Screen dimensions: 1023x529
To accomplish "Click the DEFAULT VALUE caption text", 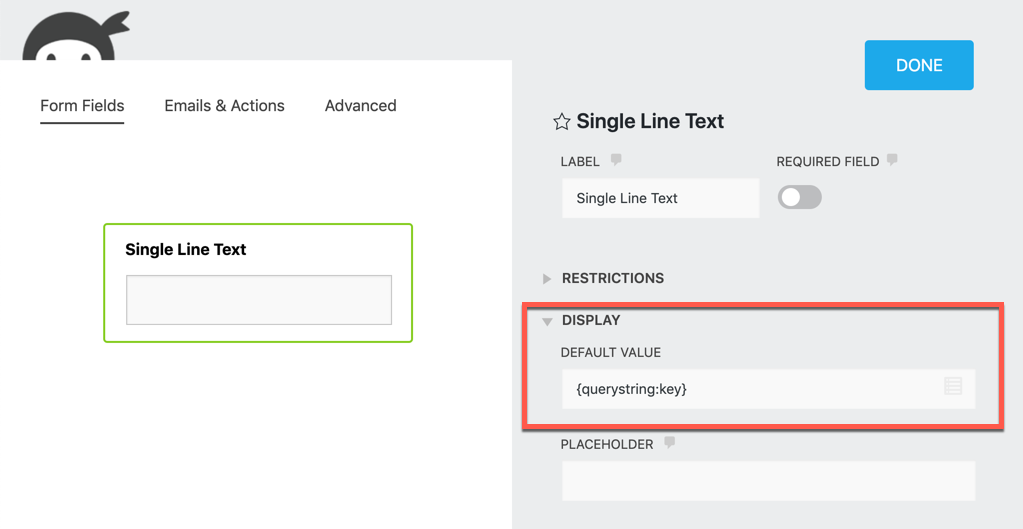I will [x=610, y=353].
